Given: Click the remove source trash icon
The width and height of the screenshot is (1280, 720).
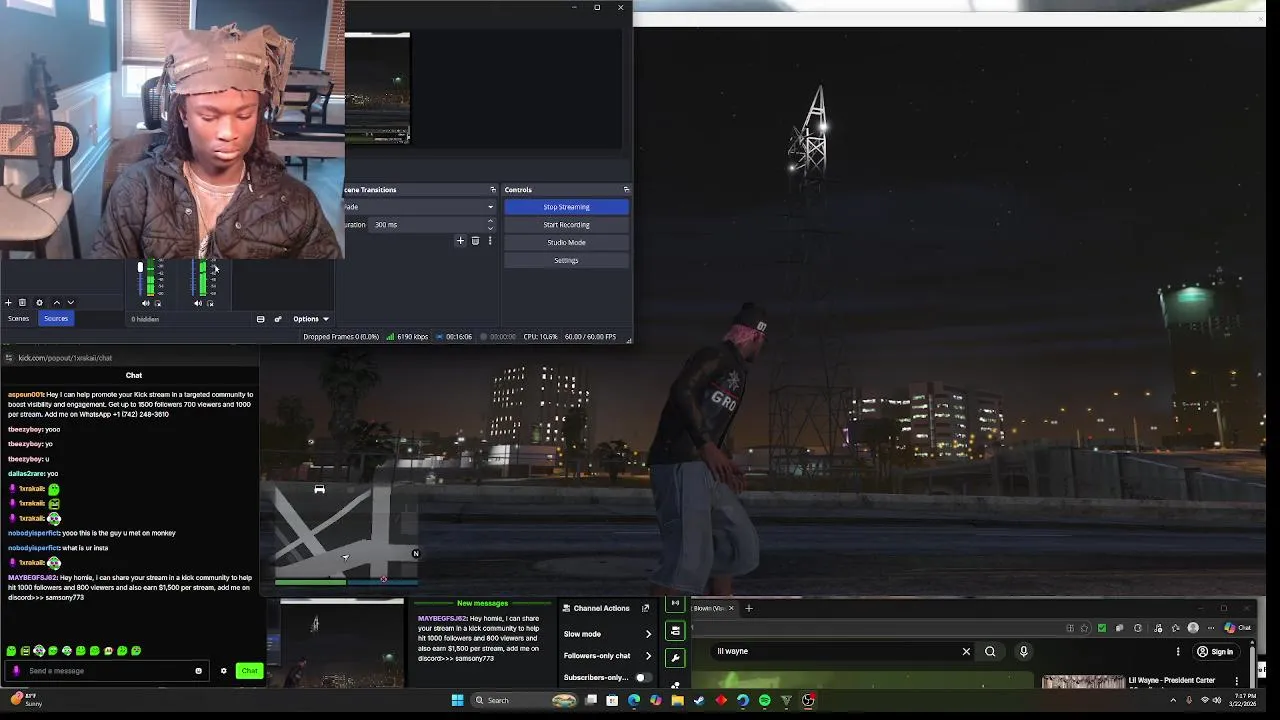Looking at the screenshot, I should (22, 302).
